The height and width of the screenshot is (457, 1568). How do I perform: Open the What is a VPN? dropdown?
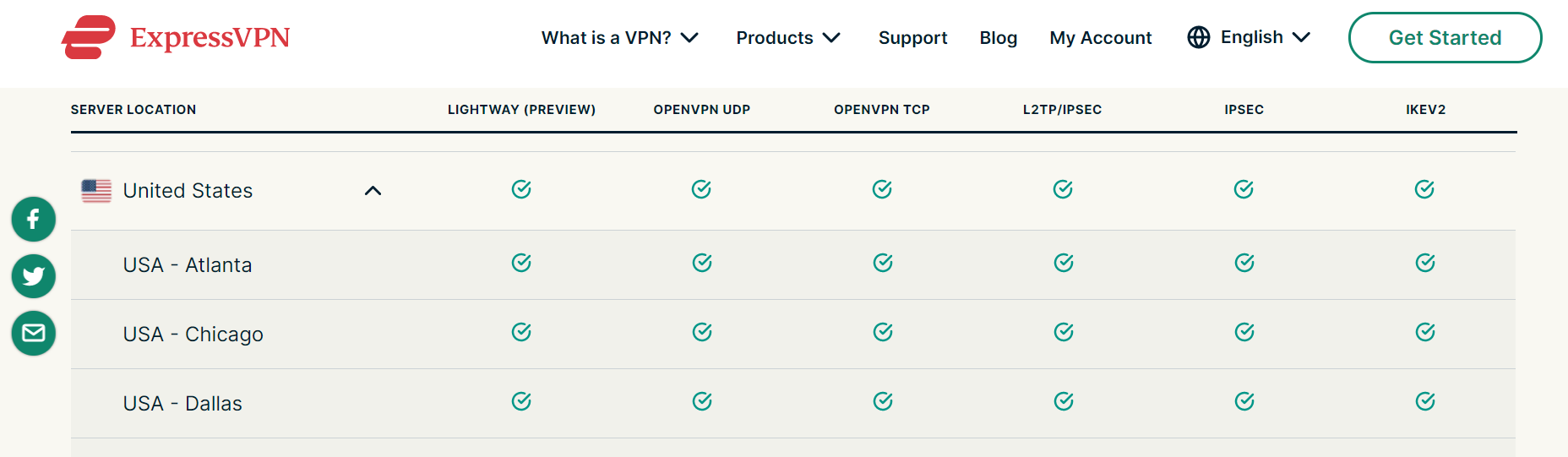pyautogui.click(x=620, y=38)
